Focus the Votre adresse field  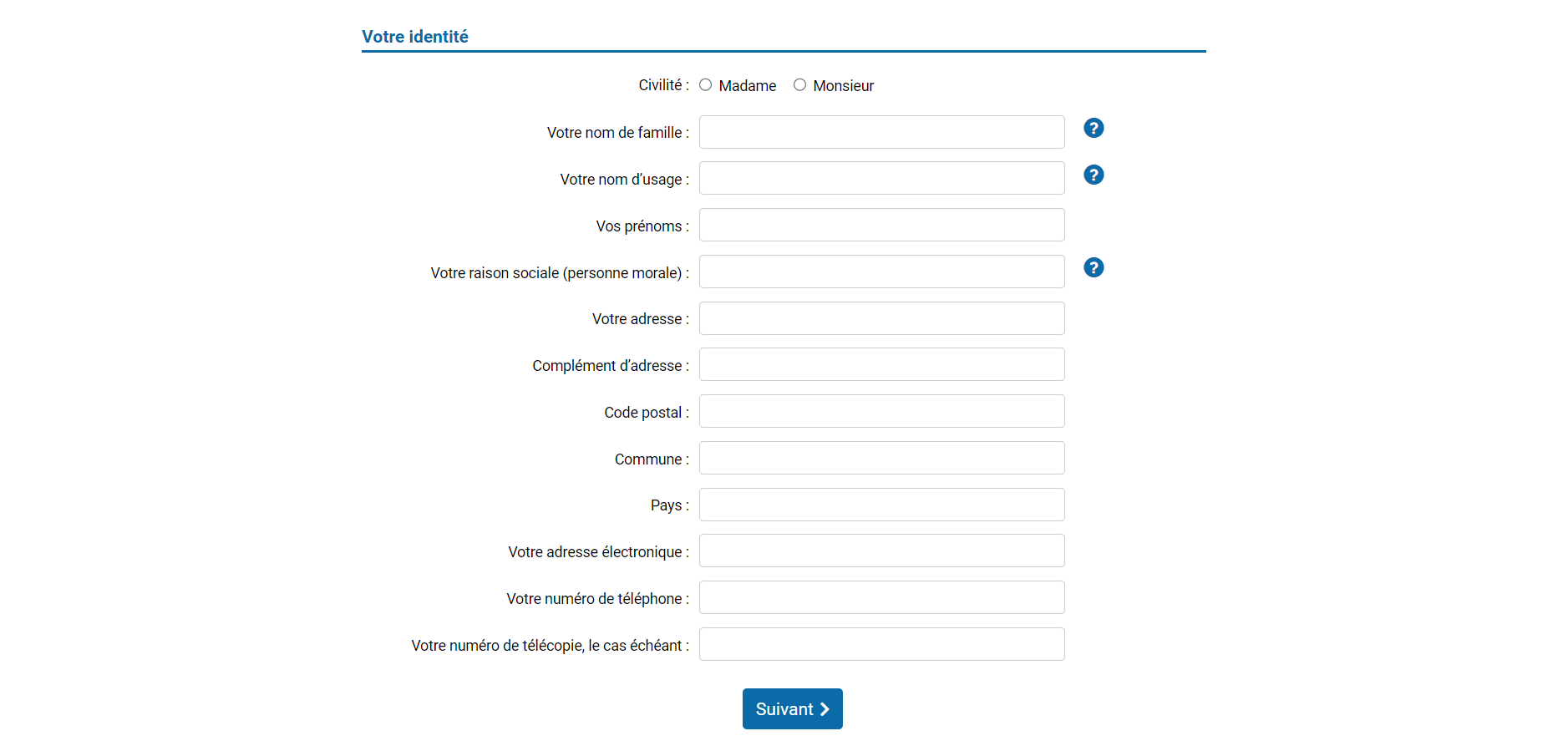[882, 318]
